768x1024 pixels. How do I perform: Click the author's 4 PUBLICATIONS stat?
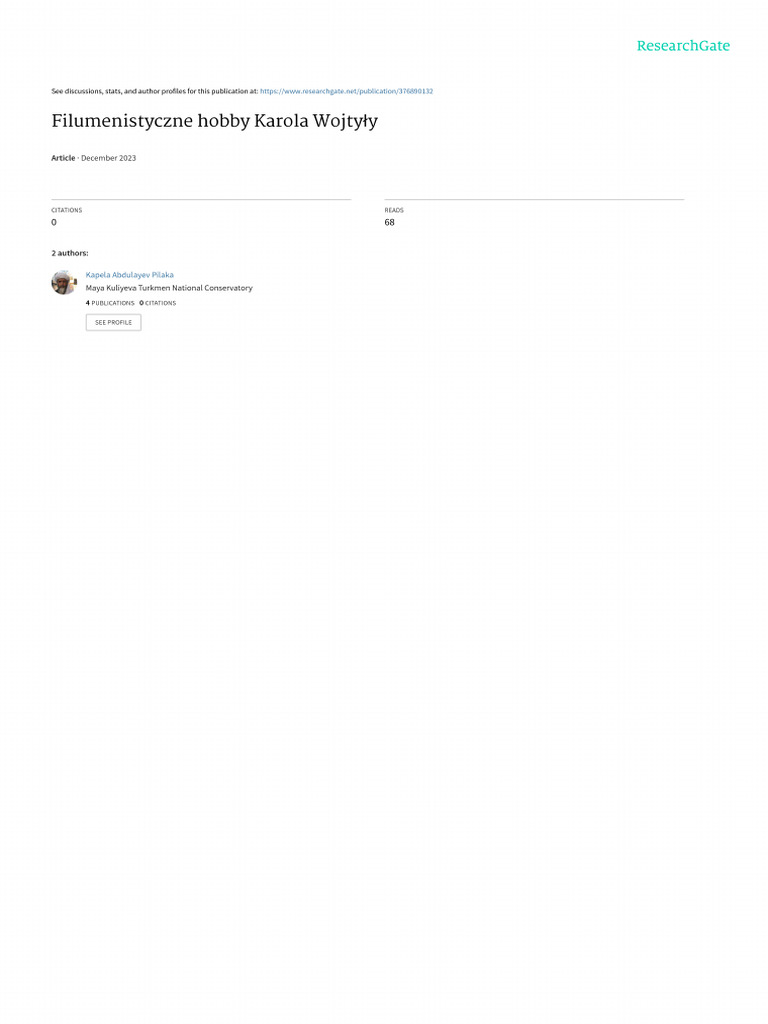click(x=110, y=303)
